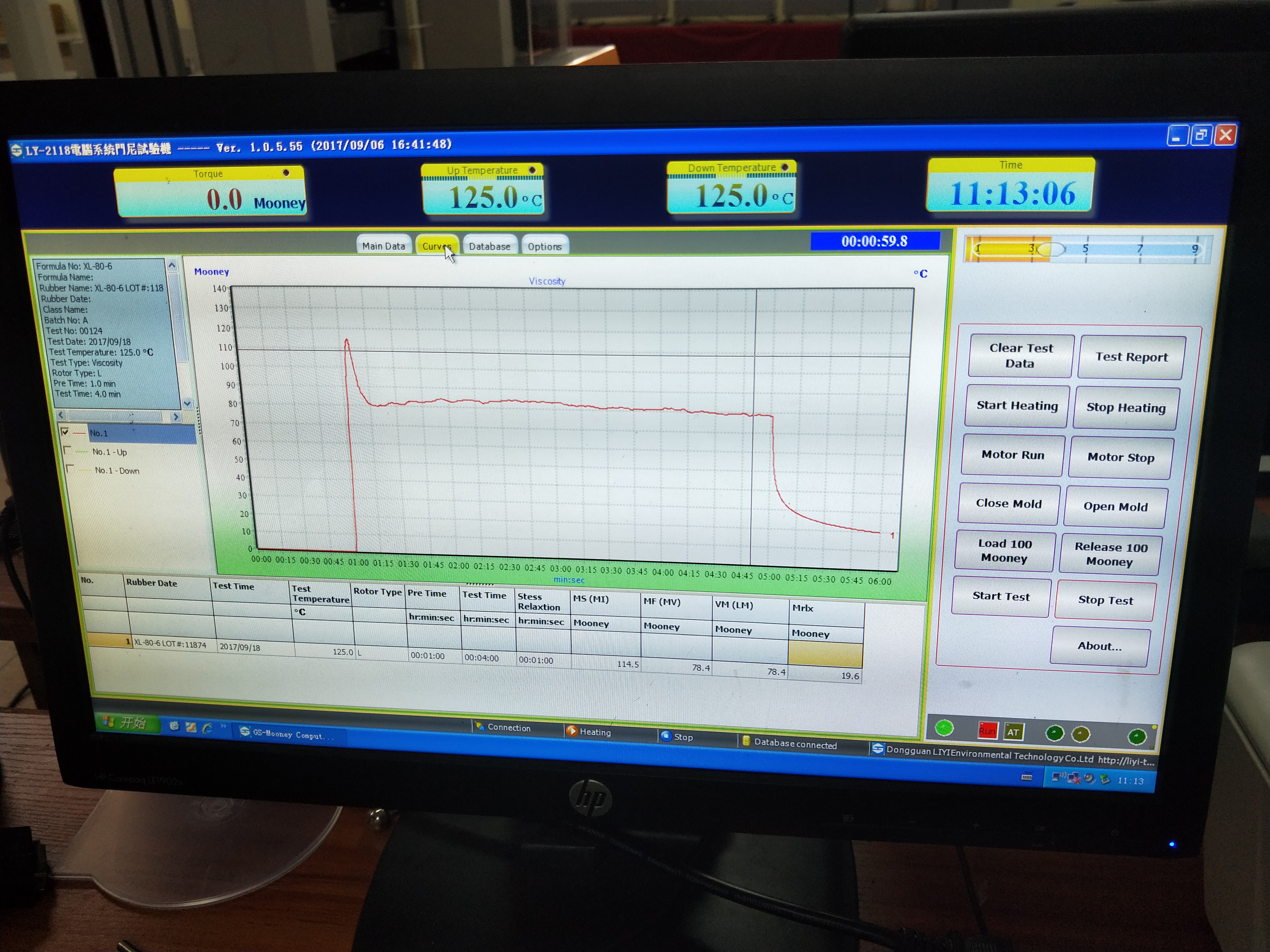The width and height of the screenshot is (1270, 952).
Task: Toggle the No.1 curve checkbox
Action: point(65,432)
